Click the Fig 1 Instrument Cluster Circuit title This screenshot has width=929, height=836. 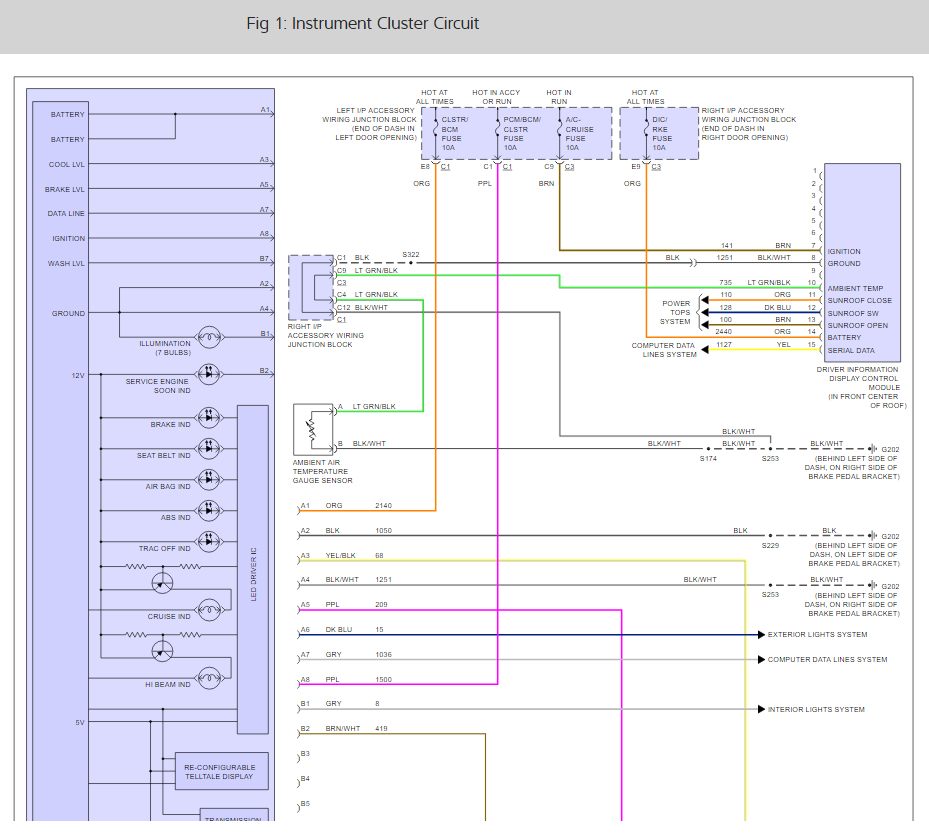click(363, 23)
